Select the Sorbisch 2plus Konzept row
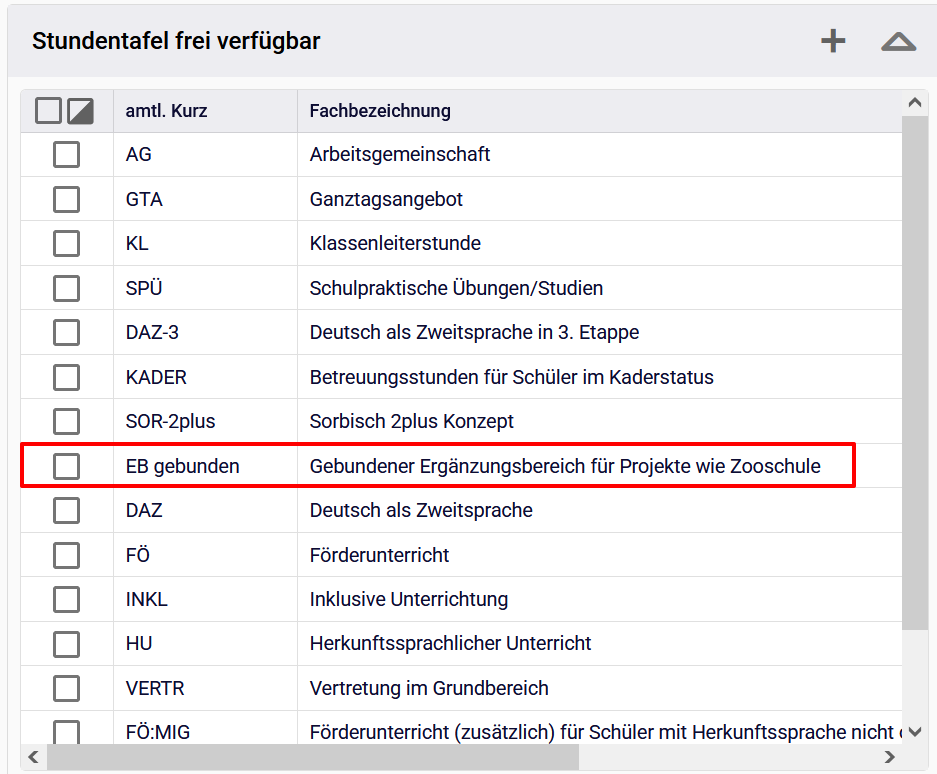Image resolution: width=937 pixels, height=774 pixels. [411, 422]
